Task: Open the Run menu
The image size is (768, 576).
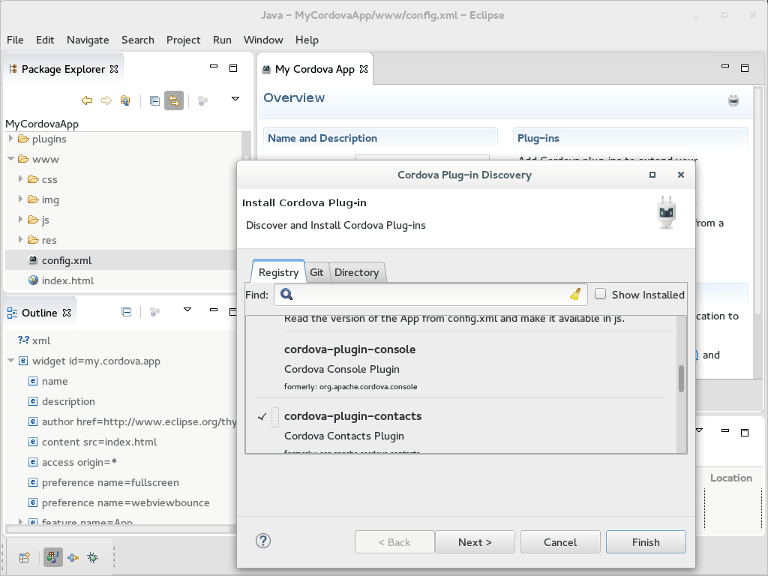Action: coord(222,40)
